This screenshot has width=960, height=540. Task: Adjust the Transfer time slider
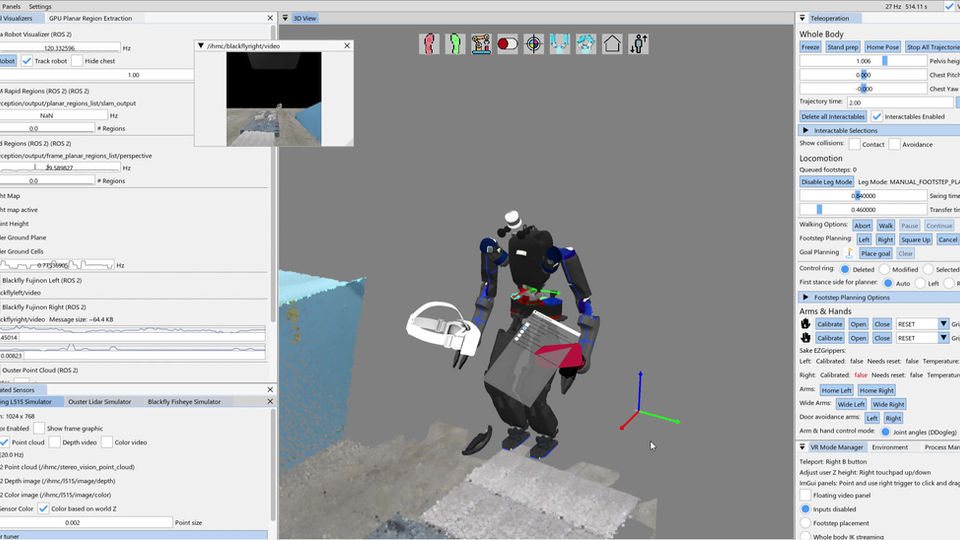click(863, 209)
